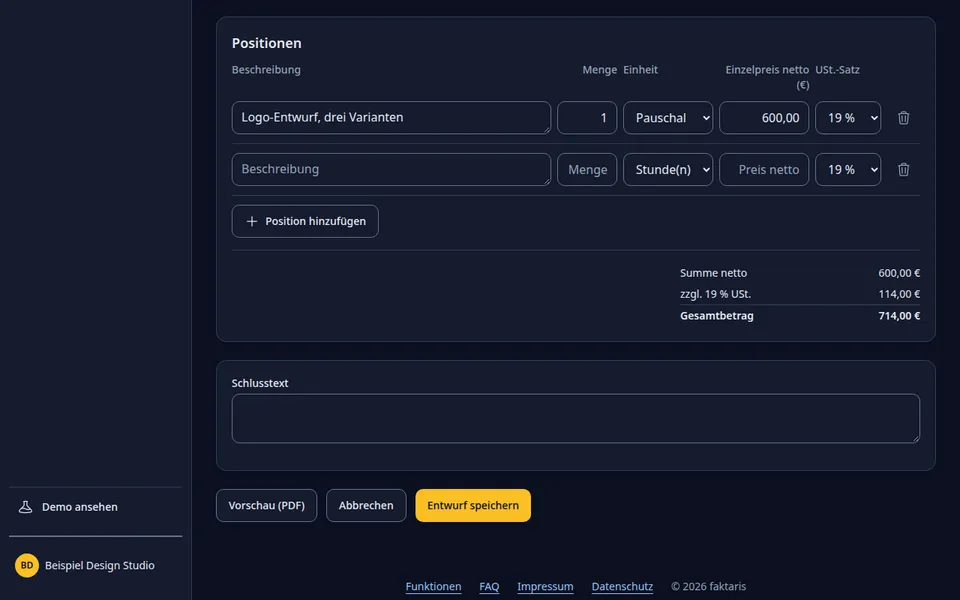Image resolution: width=960 pixels, height=600 pixels.
Task: Delete the empty second position row
Action: coord(903,170)
